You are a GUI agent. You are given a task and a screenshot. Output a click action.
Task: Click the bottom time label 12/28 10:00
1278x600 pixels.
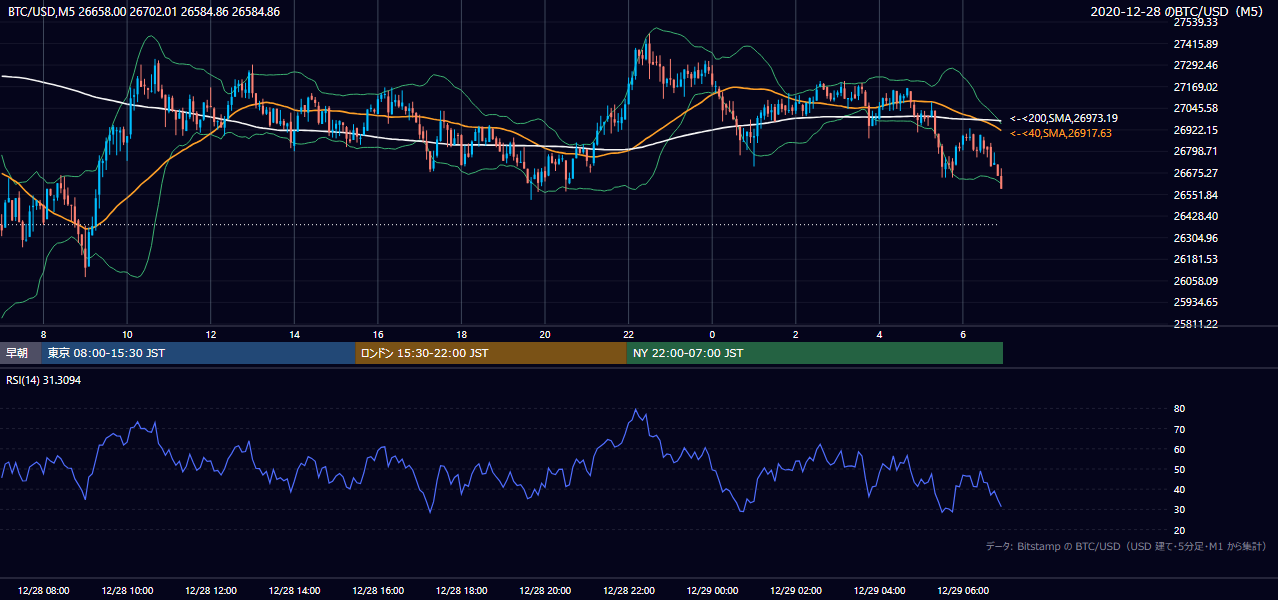127,591
